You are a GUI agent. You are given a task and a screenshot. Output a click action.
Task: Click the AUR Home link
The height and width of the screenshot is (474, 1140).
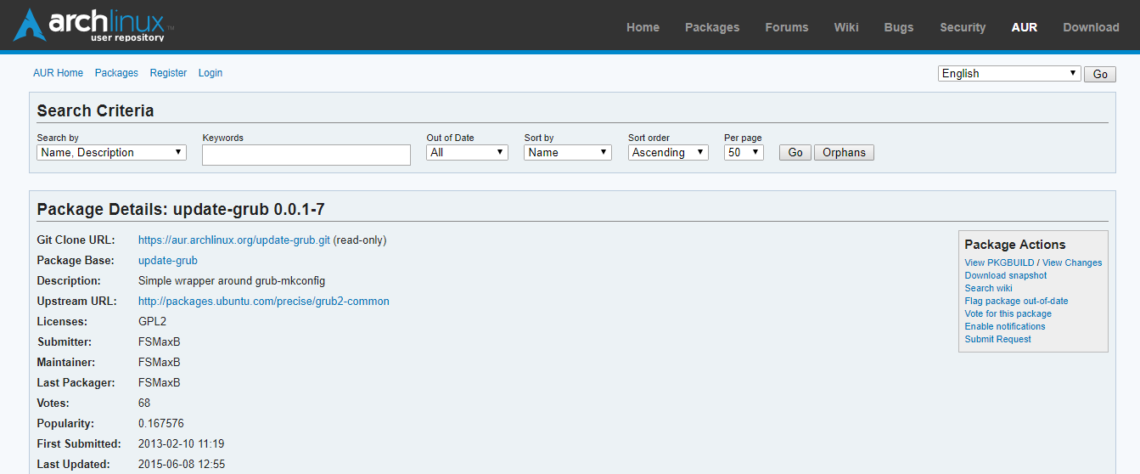58,73
